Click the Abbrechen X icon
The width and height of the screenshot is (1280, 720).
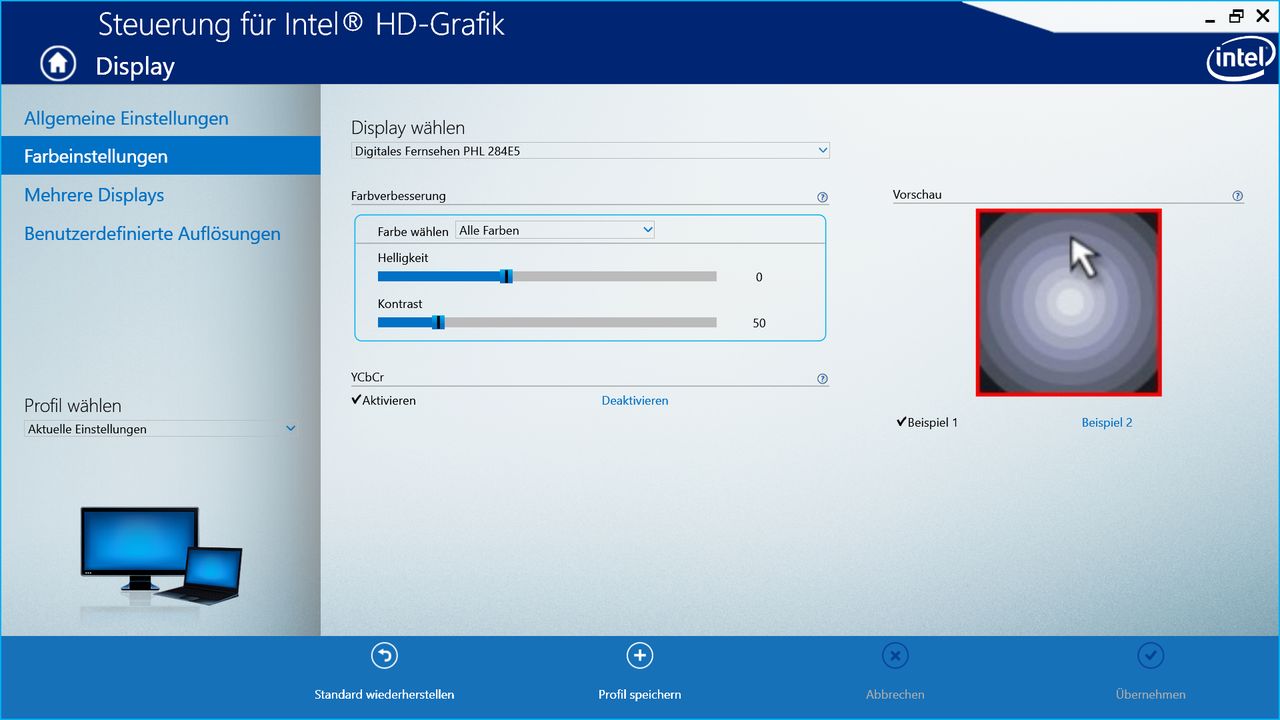tap(895, 656)
